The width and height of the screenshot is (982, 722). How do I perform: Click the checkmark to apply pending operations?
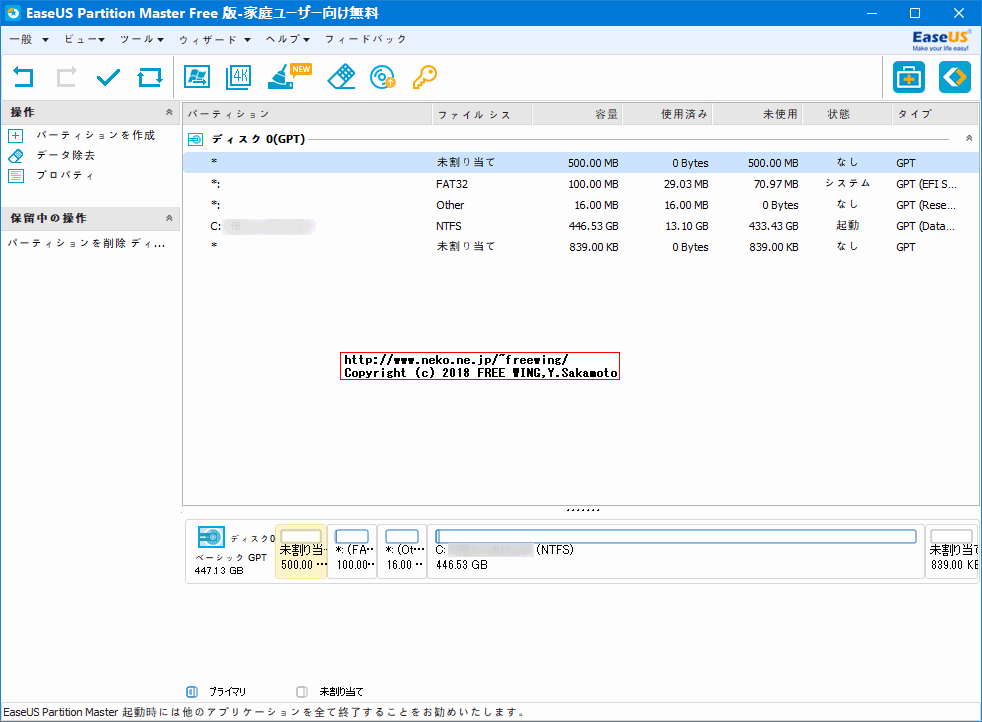107,77
